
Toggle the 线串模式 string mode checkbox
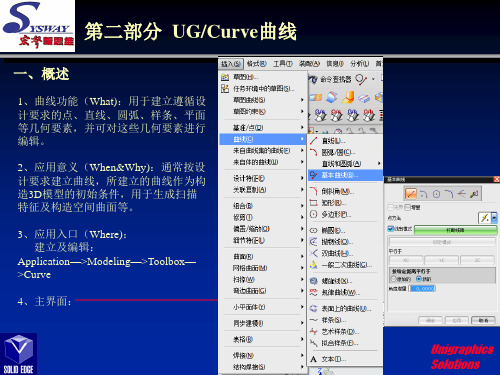pyautogui.click(x=391, y=229)
